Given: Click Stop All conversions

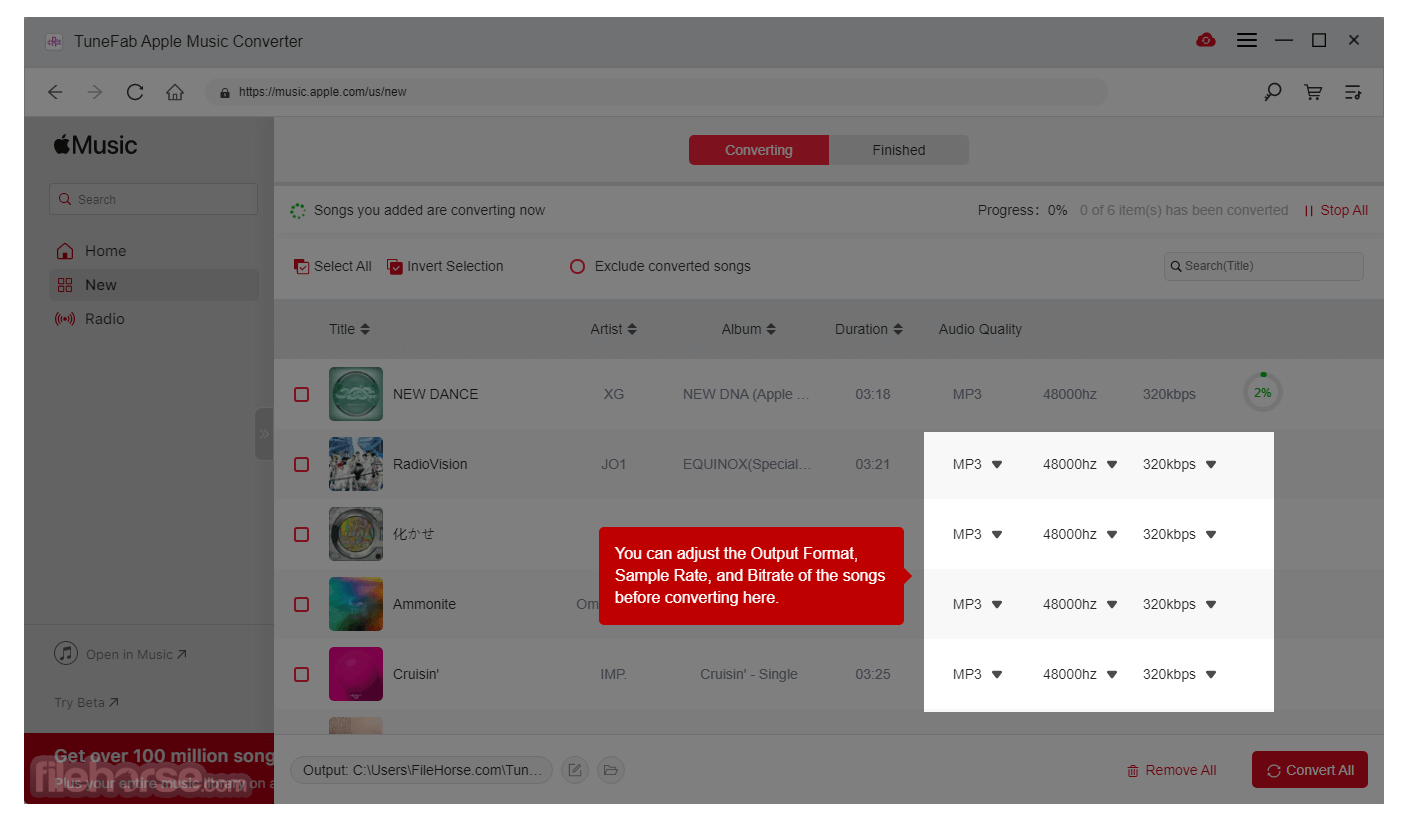Looking at the screenshot, I should click(x=1336, y=211).
